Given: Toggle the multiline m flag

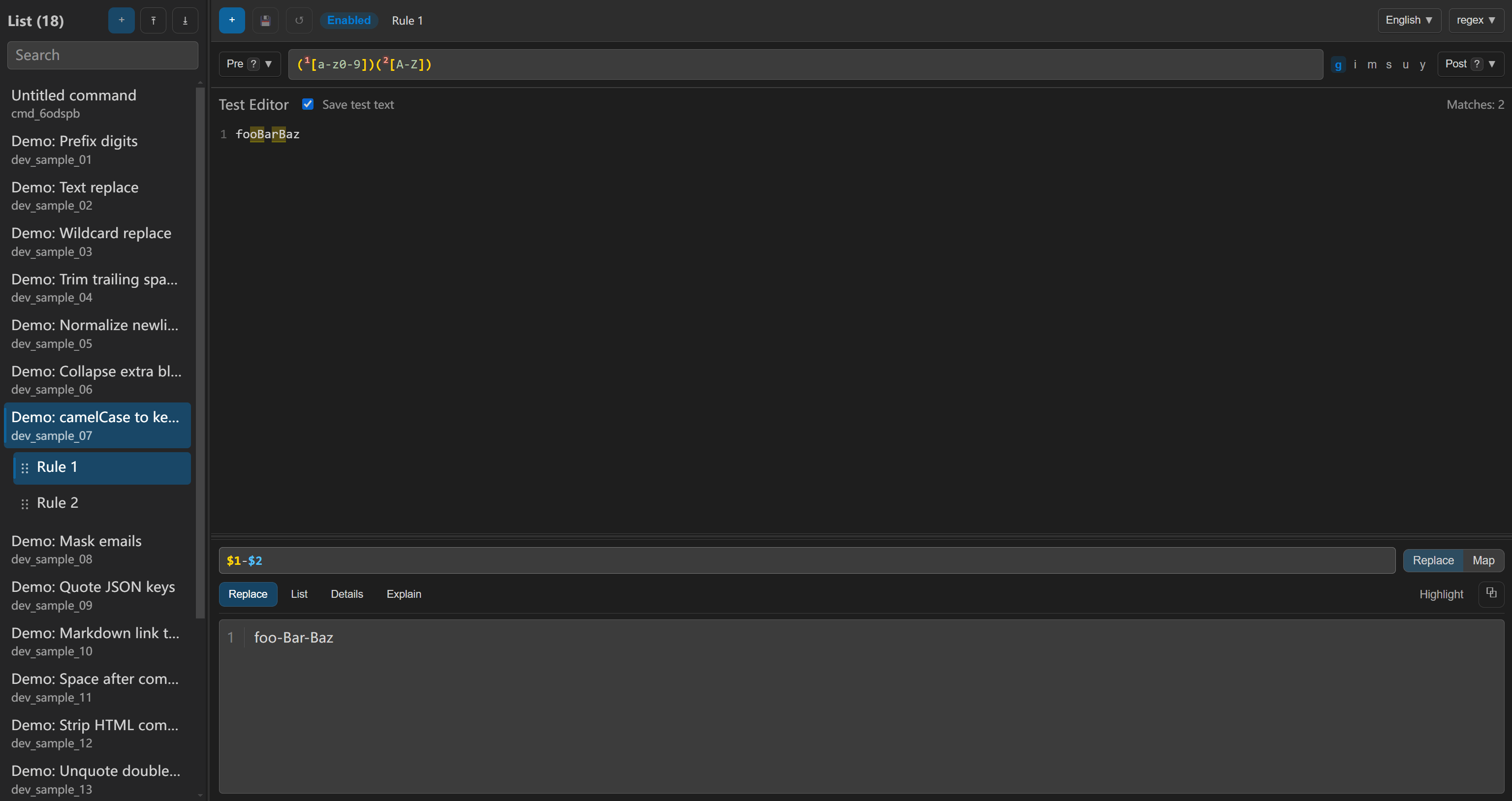Looking at the screenshot, I should 1372,64.
